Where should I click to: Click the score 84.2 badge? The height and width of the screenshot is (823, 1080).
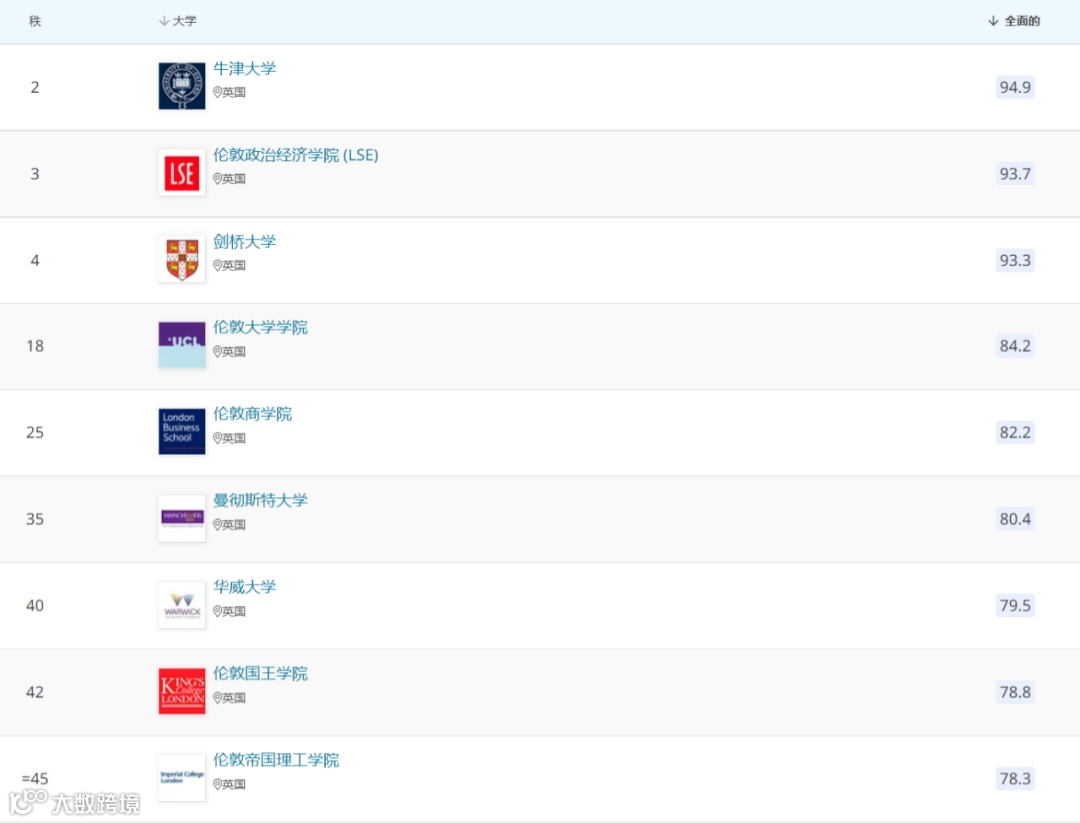[1015, 346]
